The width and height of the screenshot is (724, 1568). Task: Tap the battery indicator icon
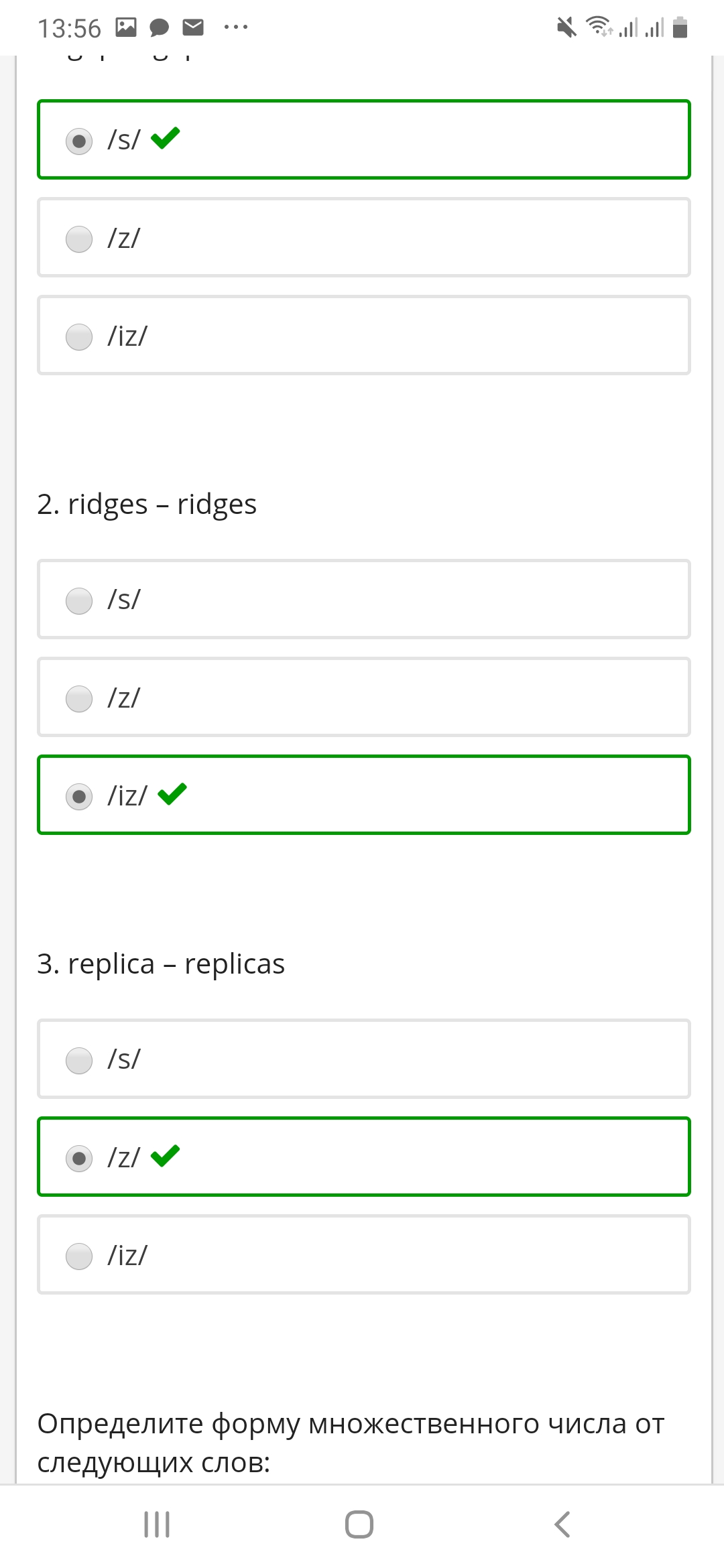(680, 27)
